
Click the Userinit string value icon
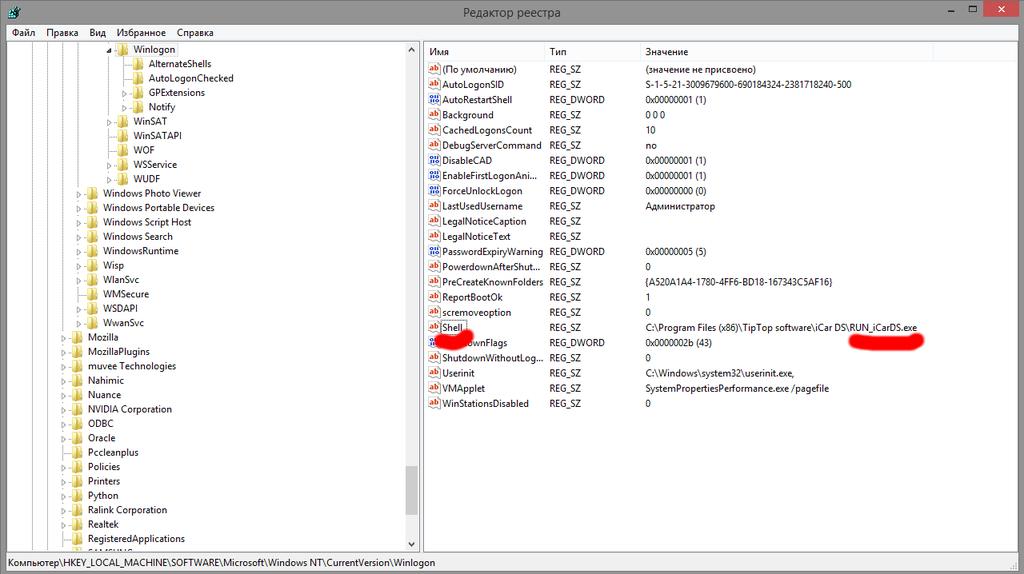pos(434,373)
